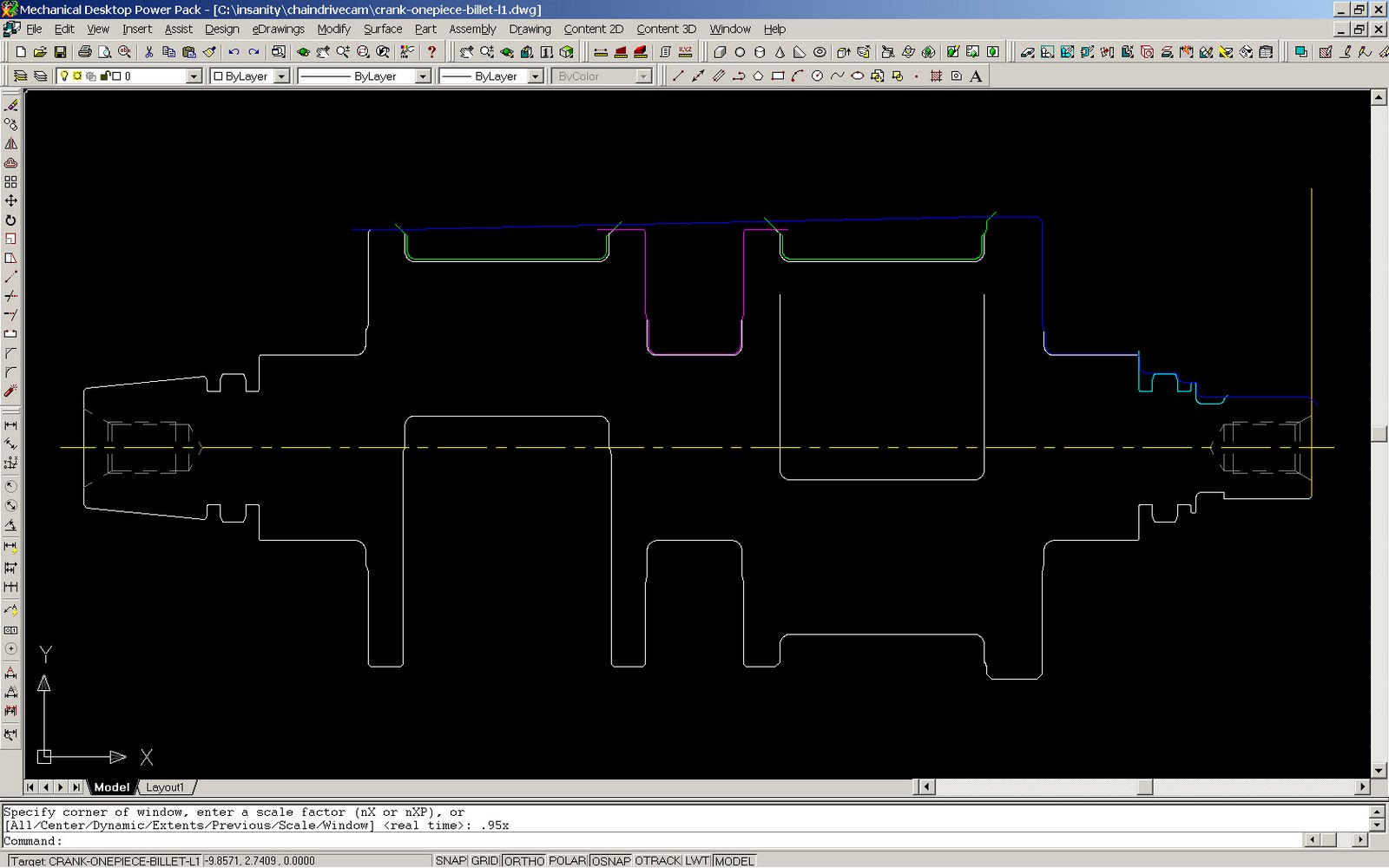The width and height of the screenshot is (1389, 868).
Task: Select the Sphere solid icon
Action: 740,52
